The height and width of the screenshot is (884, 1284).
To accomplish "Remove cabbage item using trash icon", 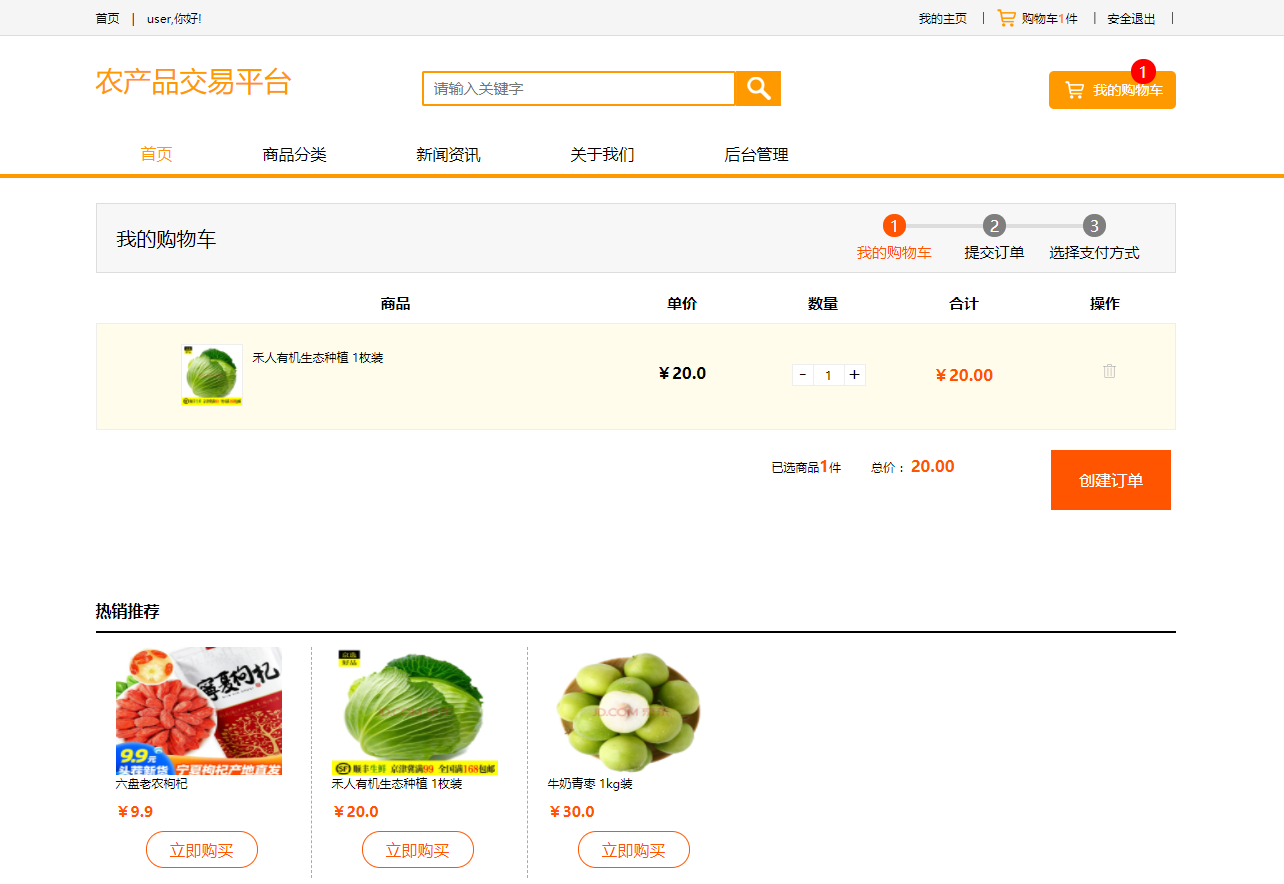I will coord(1108,371).
